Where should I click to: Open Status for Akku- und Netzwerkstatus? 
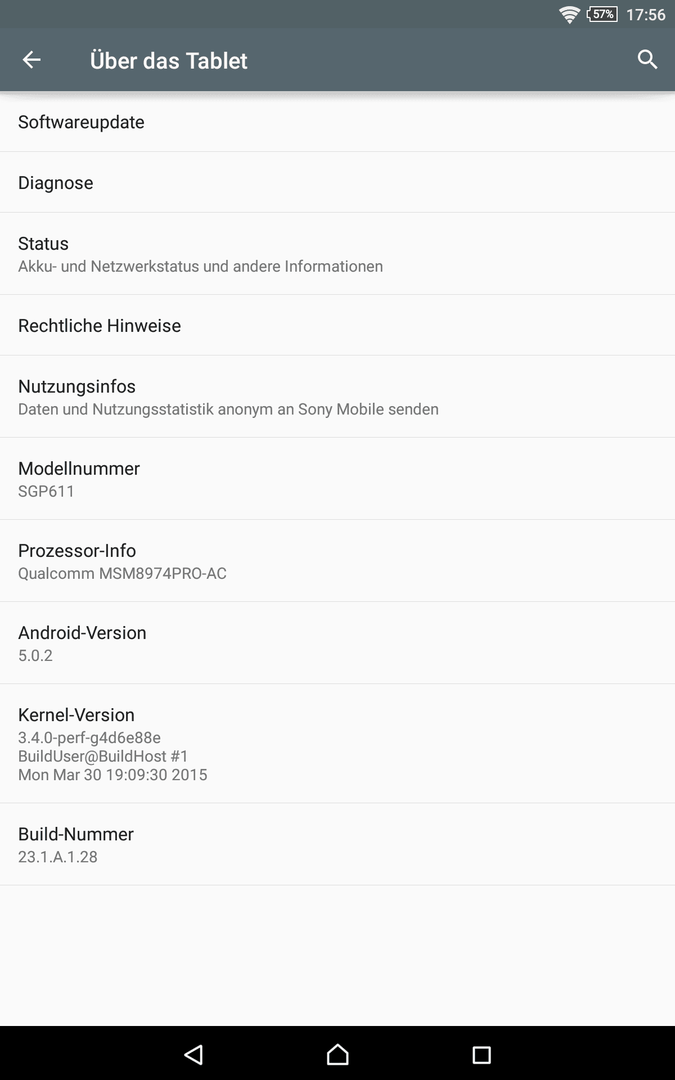pos(338,254)
